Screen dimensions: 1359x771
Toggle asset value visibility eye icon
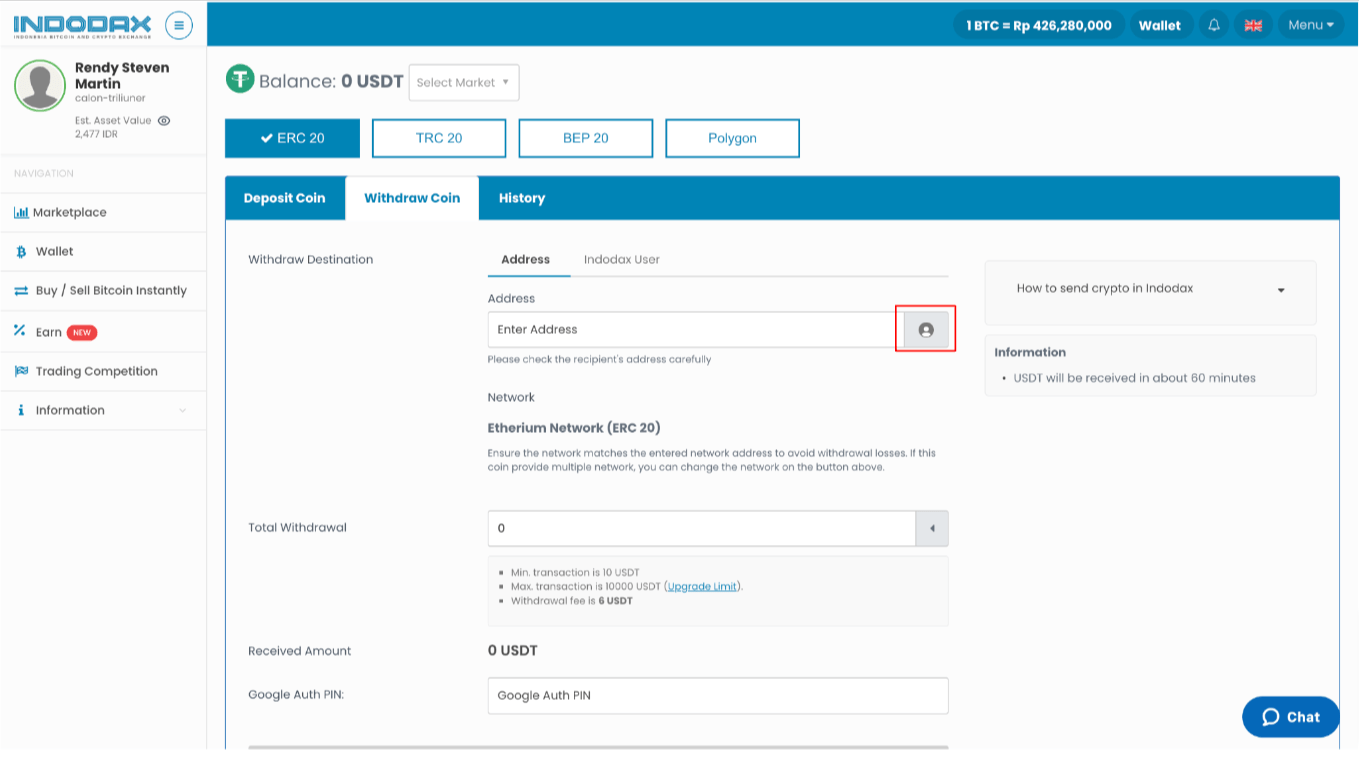coord(164,120)
